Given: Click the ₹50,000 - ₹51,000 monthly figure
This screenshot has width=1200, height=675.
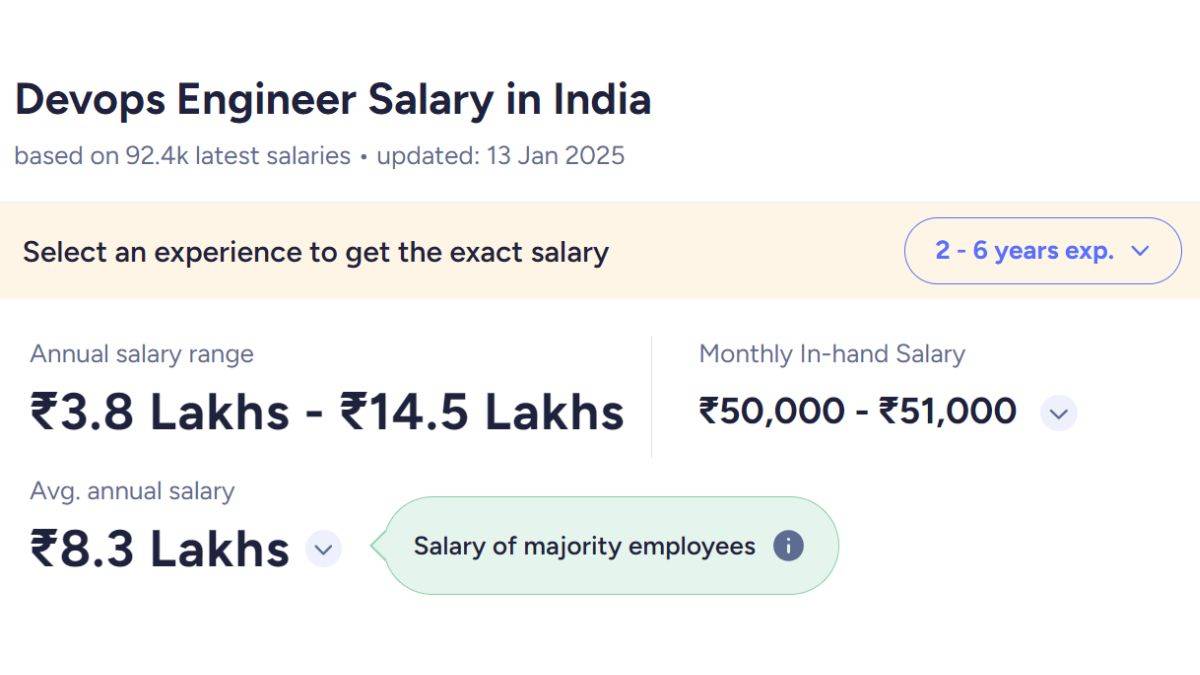Looking at the screenshot, I should [x=857, y=410].
